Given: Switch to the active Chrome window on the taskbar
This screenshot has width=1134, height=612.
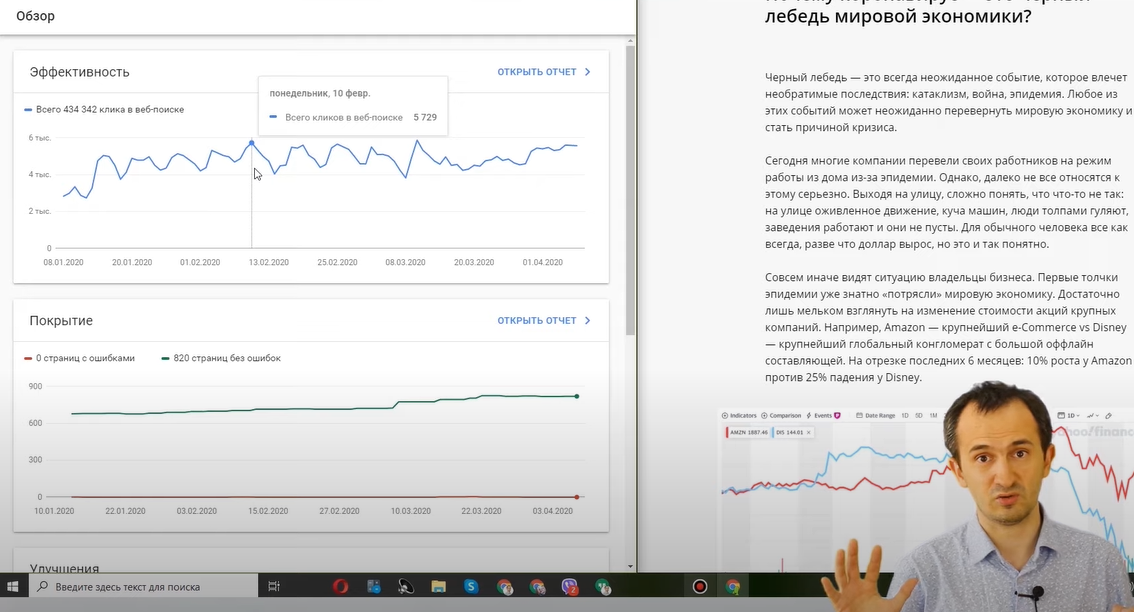Looking at the screenshot, I should [x=733, y=587].
